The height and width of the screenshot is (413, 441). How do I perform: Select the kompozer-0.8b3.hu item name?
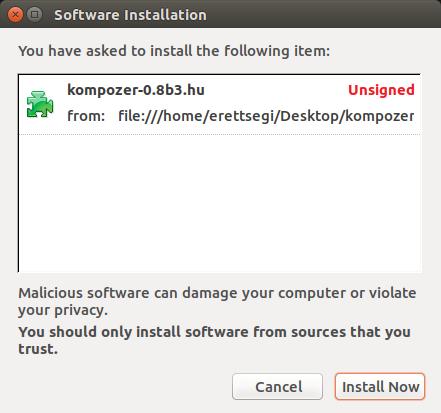point(136,90)
